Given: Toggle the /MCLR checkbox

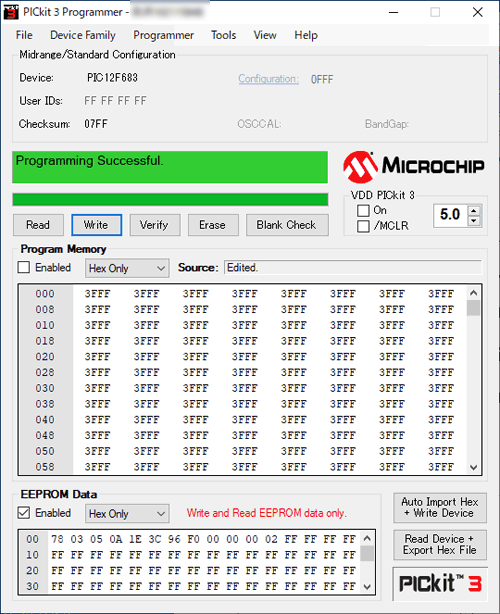Looking at the screenshot, I should coord(363,226).
